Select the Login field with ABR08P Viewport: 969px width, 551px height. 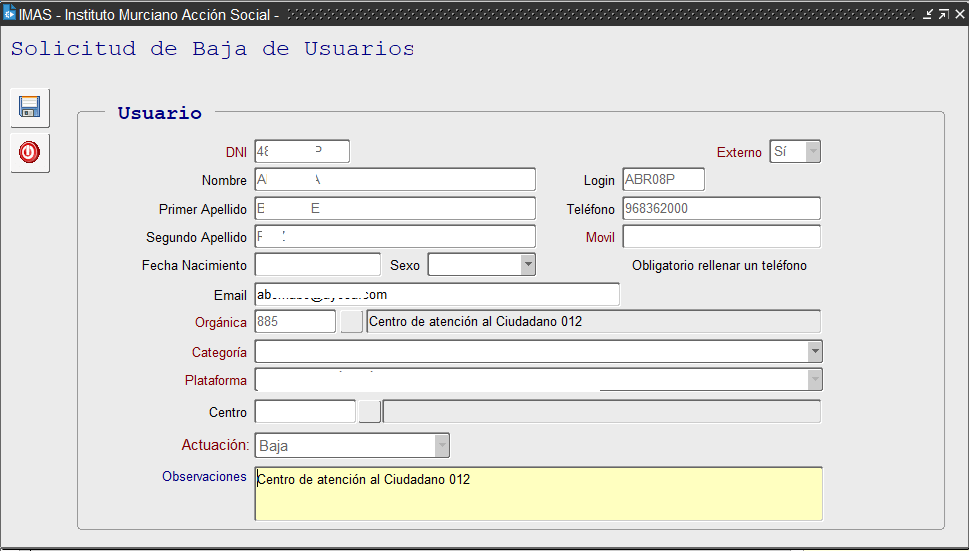pyautogui.click(x=663, y=180)
